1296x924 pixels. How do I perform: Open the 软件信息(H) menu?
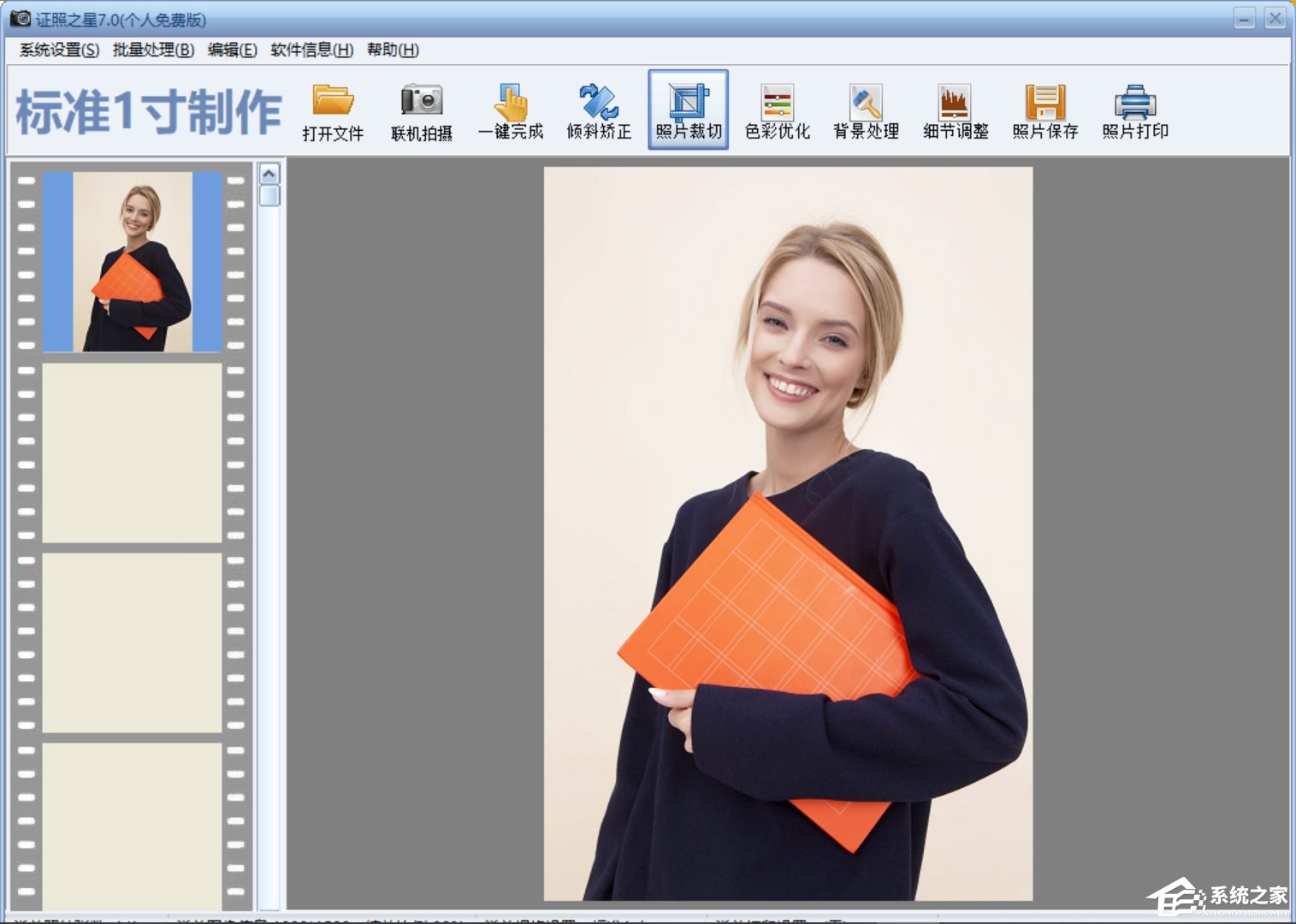[x=312, y=50]
